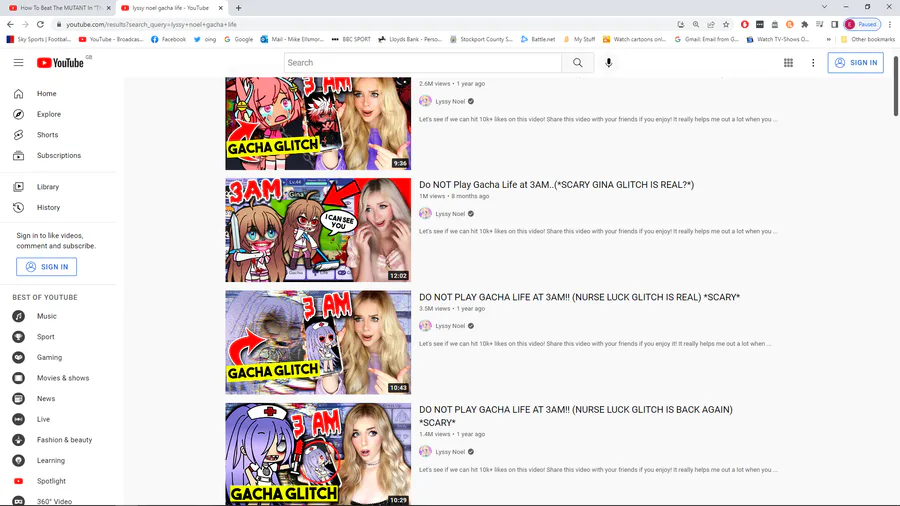
Task: Open the BBC SPORT bookmark
Action: (x=351, y=40)
